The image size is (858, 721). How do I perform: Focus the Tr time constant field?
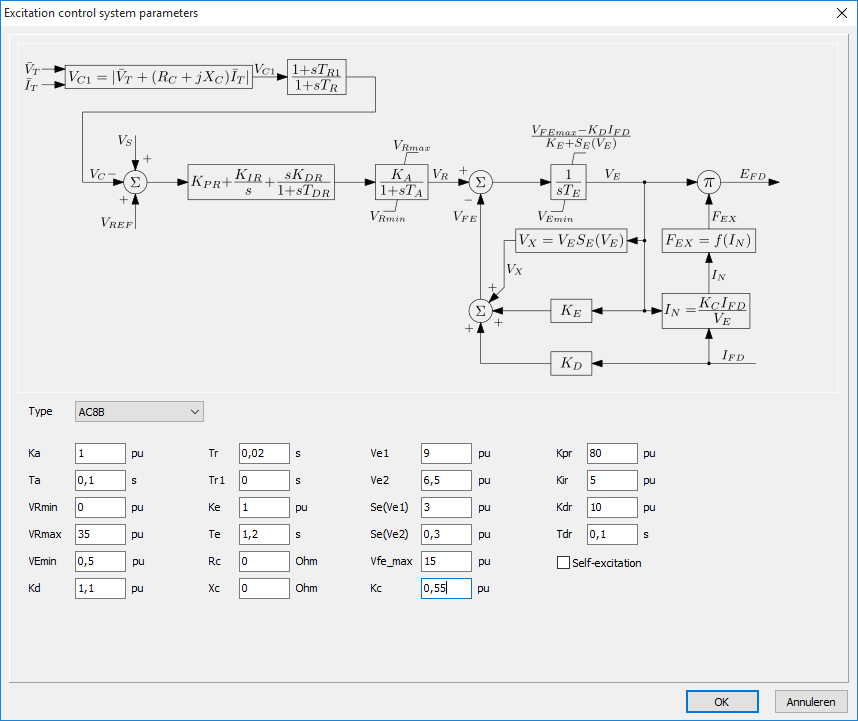pos(264,453)
